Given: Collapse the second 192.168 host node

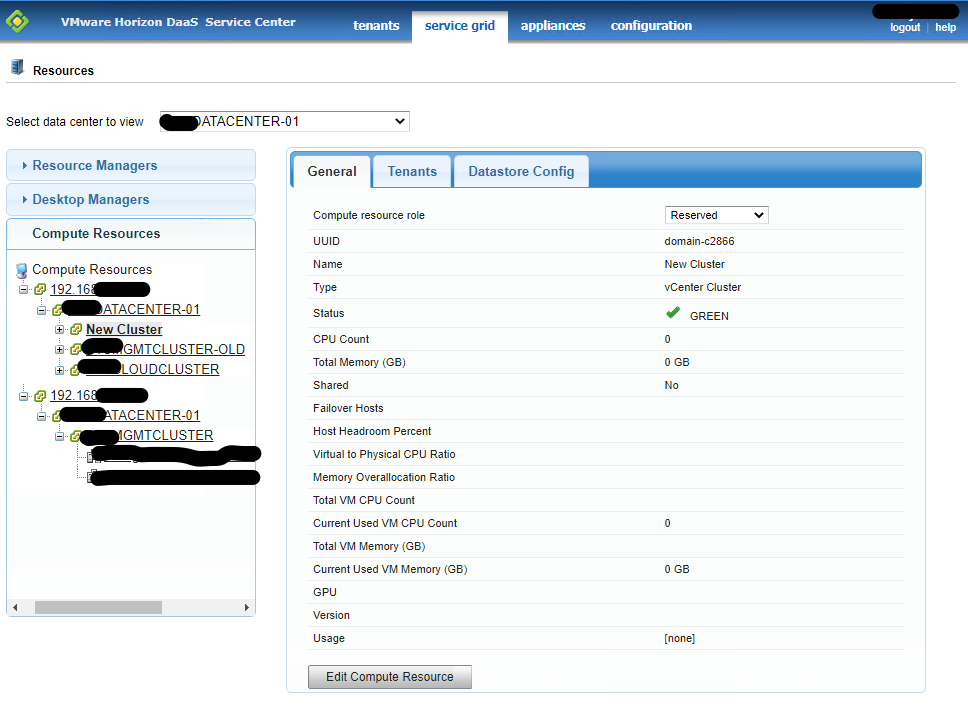Looking at the screenshot, I should point(23,395).
